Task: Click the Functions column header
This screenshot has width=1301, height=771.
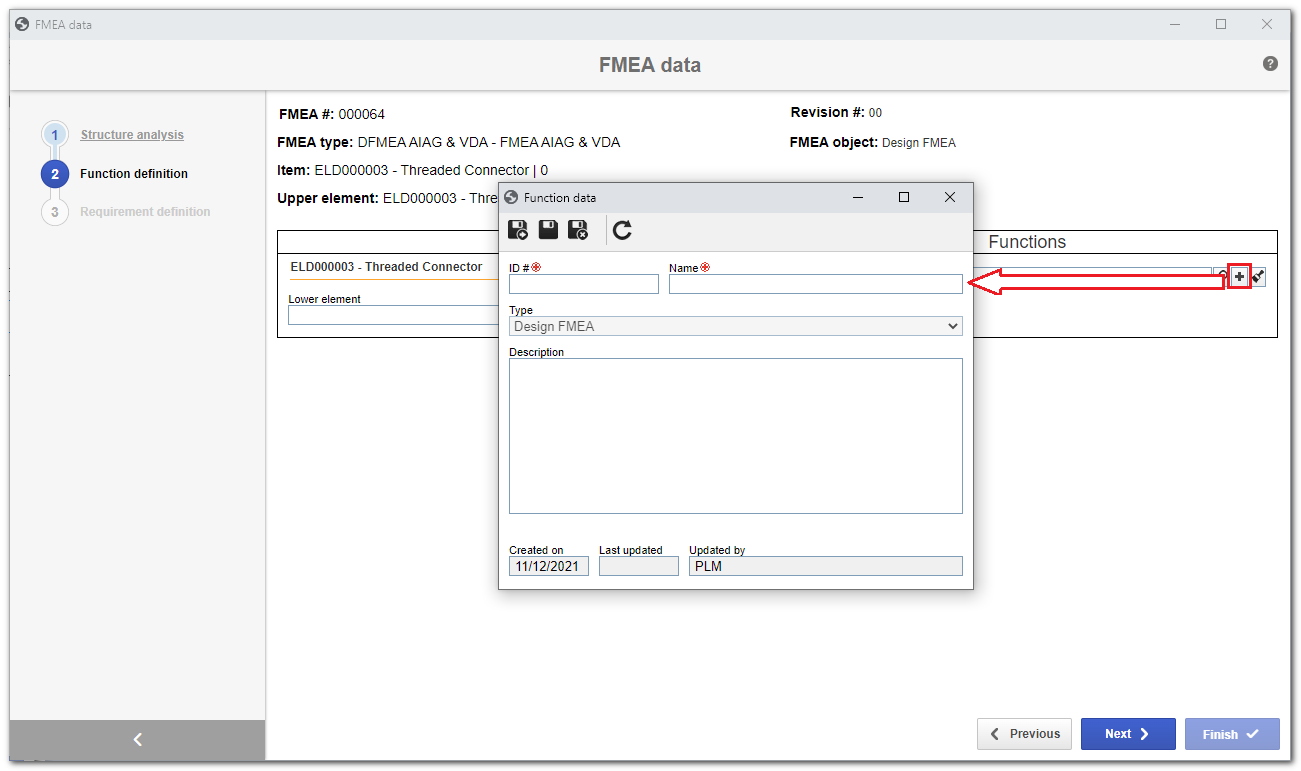Action: pos(1027,242)
